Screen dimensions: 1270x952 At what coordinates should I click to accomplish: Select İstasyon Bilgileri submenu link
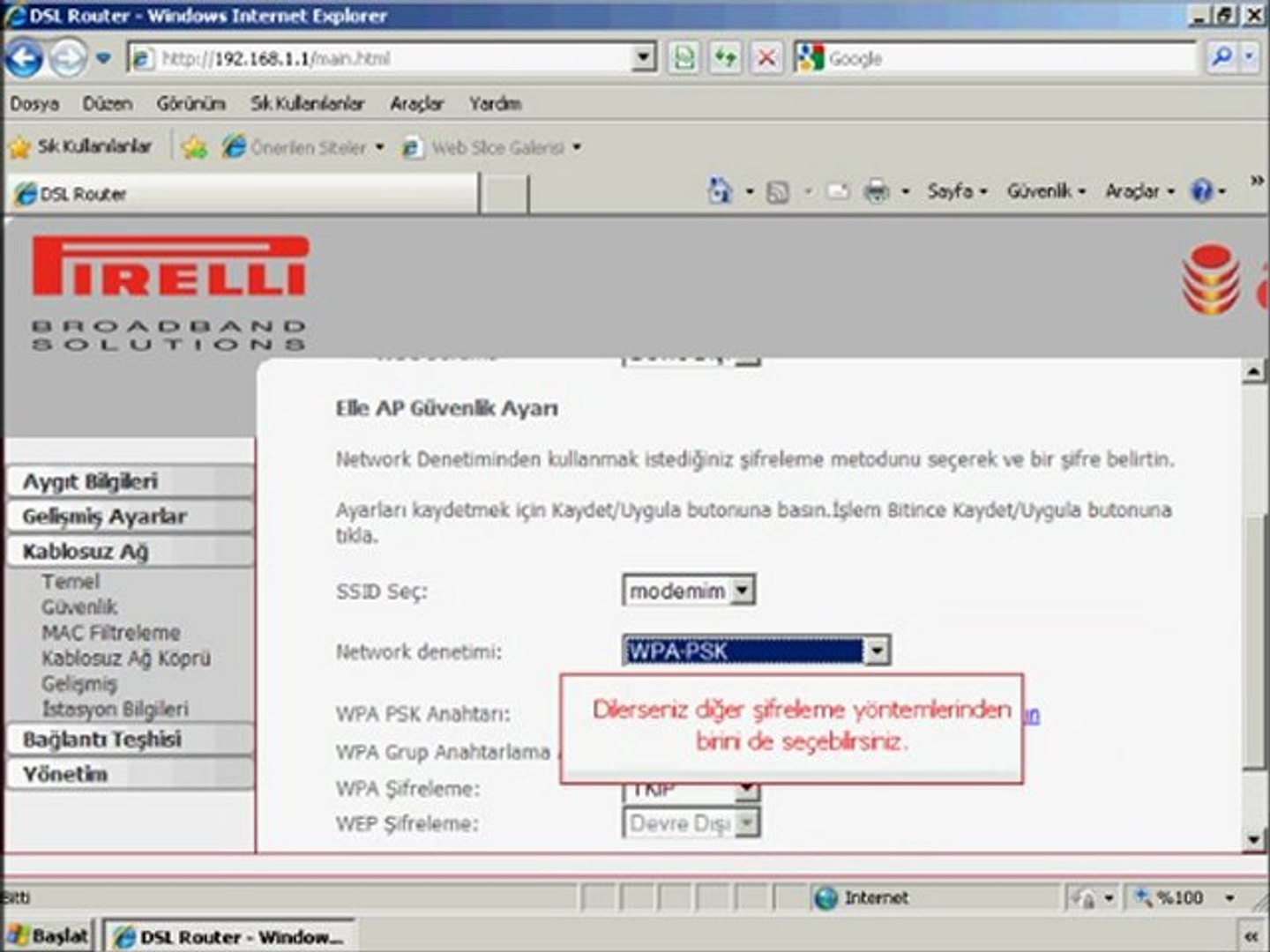pos(115,710)
